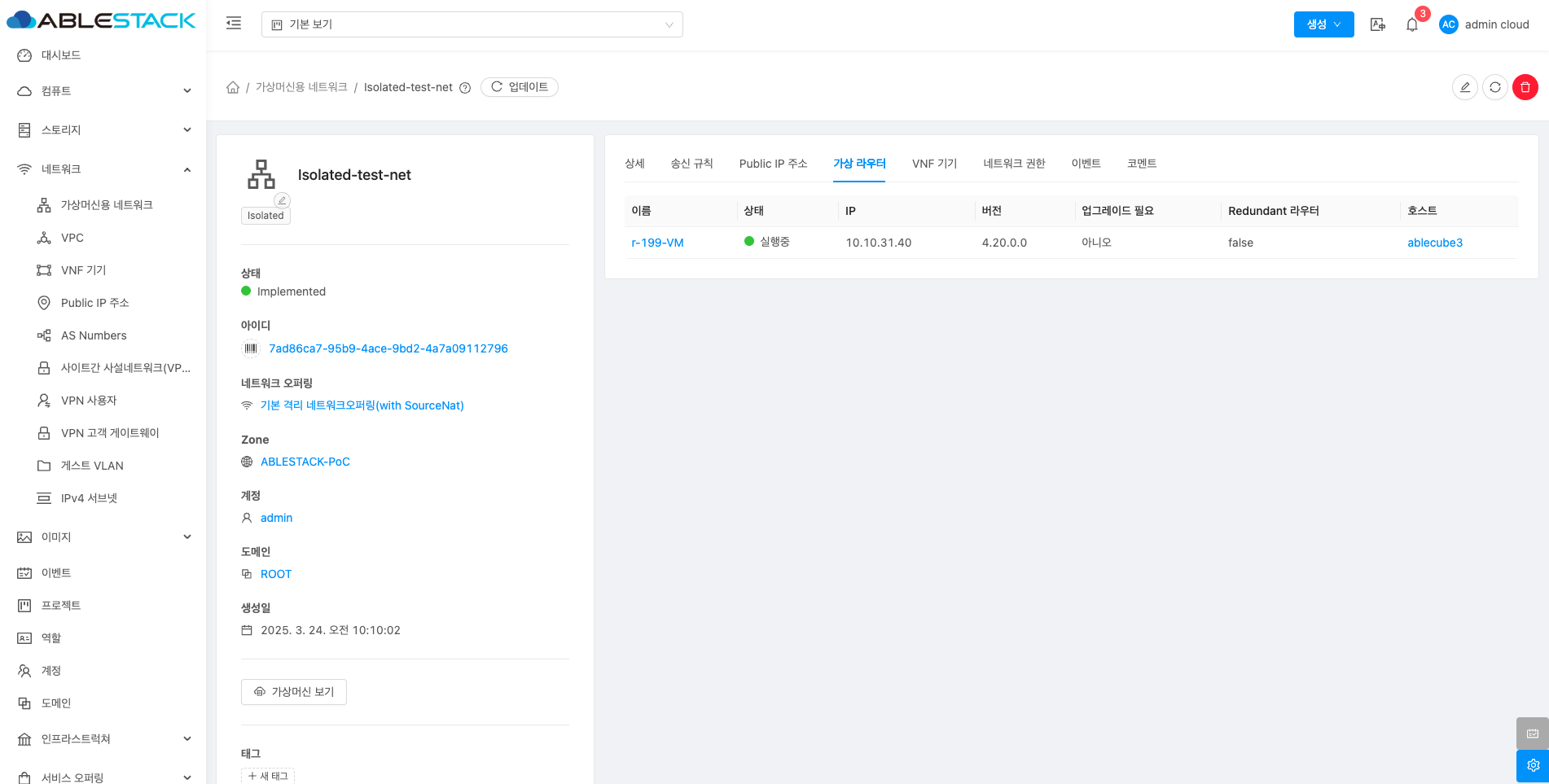Switch to the Public IP 주소 tab

773,164
